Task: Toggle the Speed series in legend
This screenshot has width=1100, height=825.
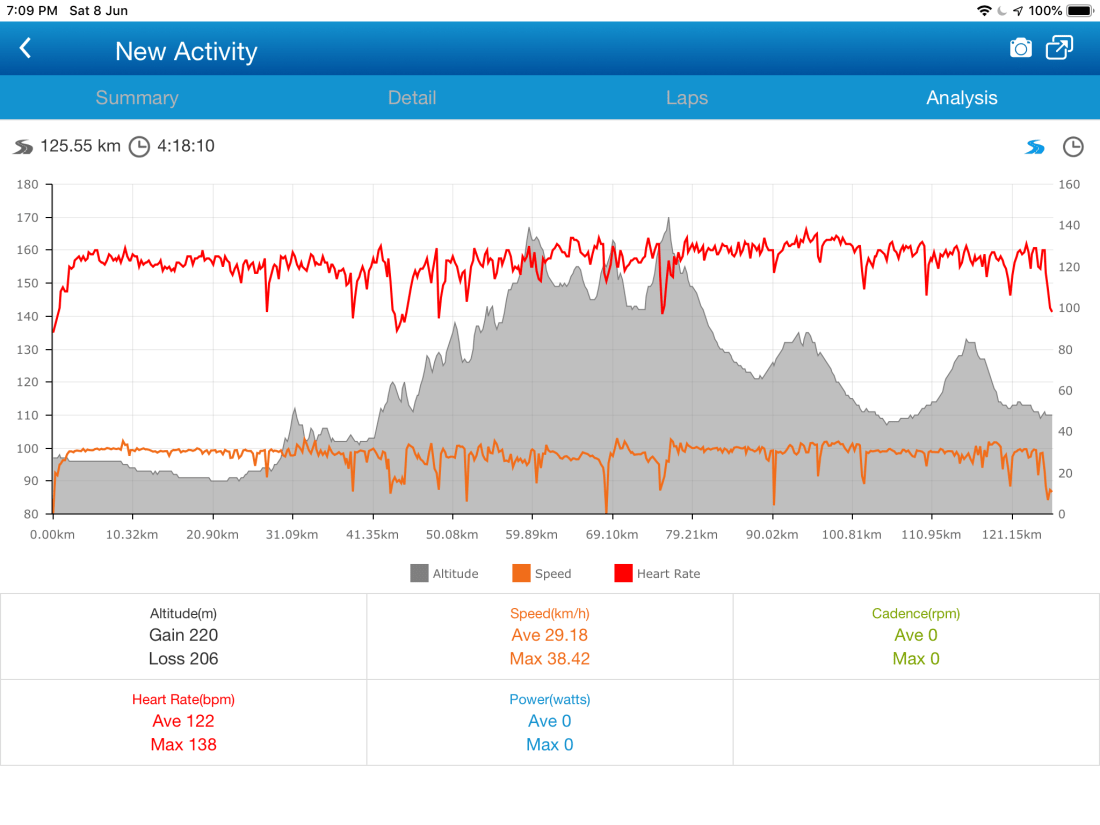Action: click(x=552, y=574)
